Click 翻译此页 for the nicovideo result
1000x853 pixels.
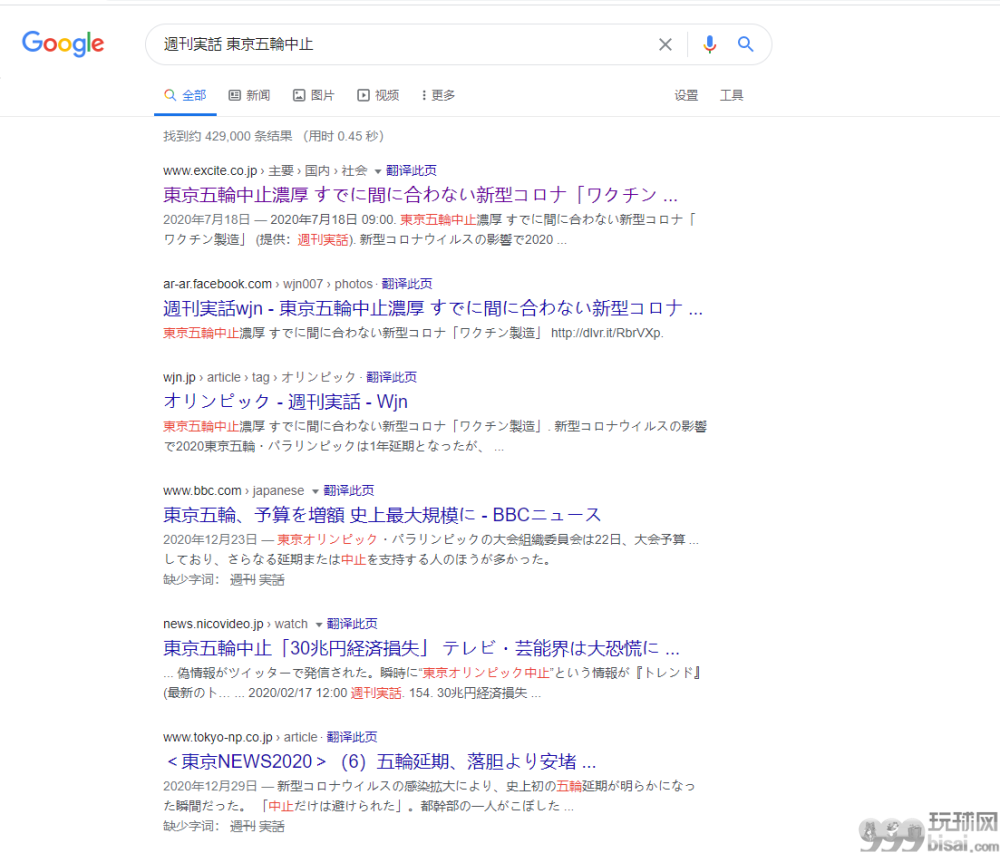pyautogui.click(x=352, y=623)
